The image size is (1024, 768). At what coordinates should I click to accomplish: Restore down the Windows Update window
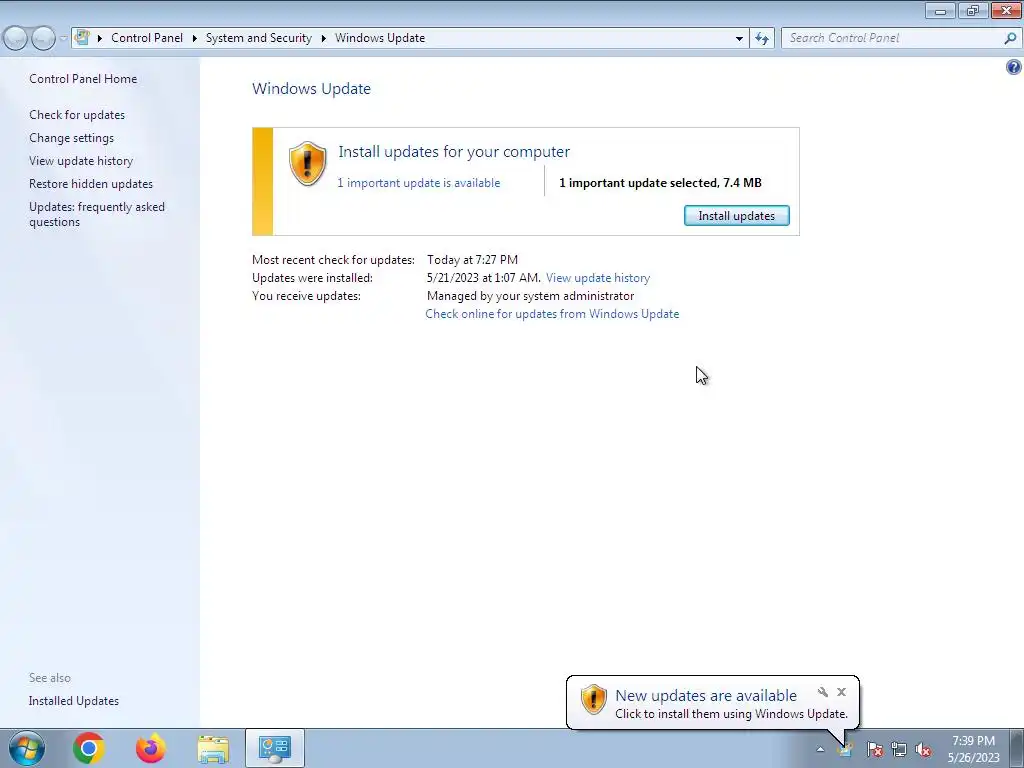973,10
